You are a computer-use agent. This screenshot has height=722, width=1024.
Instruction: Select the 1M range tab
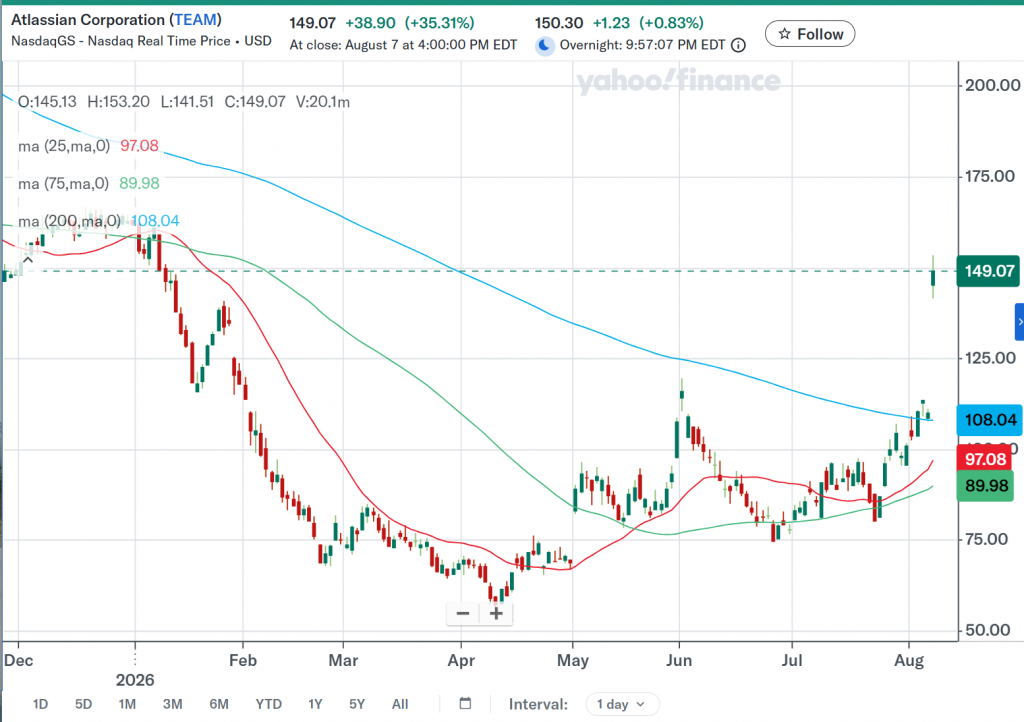coord(127,704)
